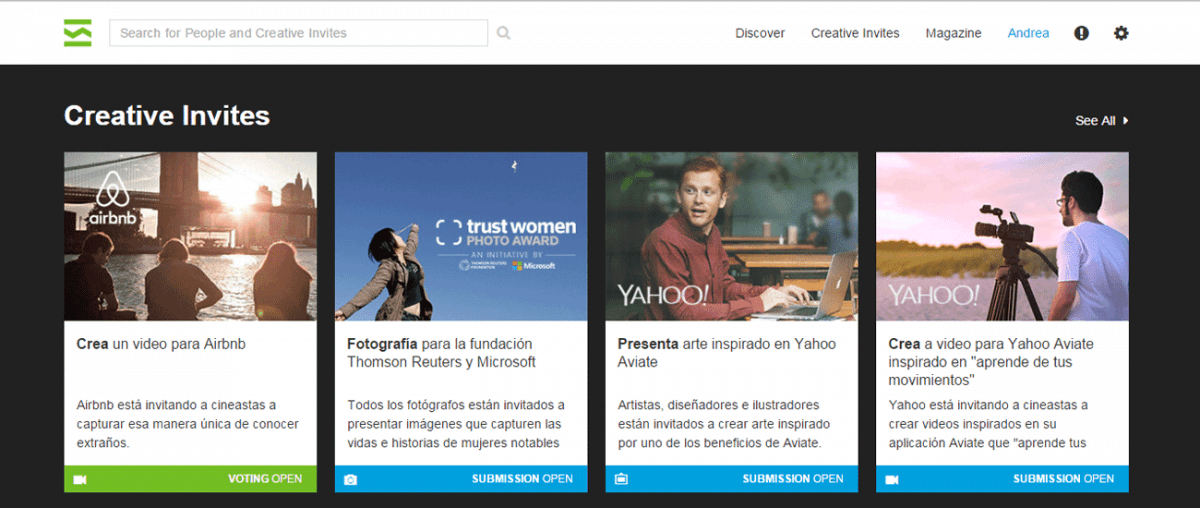Screen dimensions: 1200x508
Task: Click the arrow next to See All
Action: (x=1126, y=120)
